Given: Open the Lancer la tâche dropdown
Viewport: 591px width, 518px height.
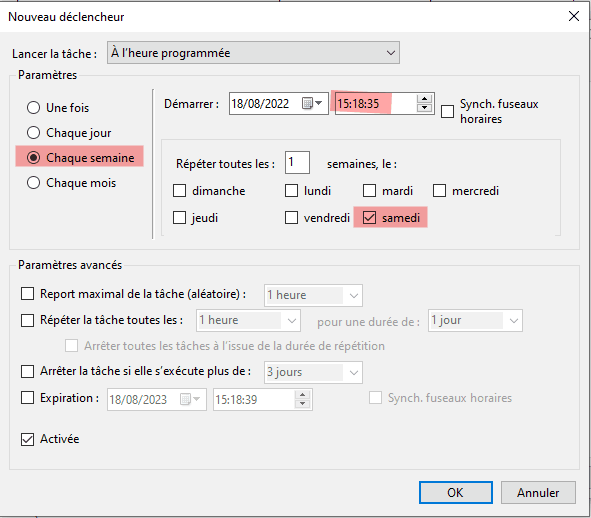Looking at the screenshot, I should pos(253,53).
